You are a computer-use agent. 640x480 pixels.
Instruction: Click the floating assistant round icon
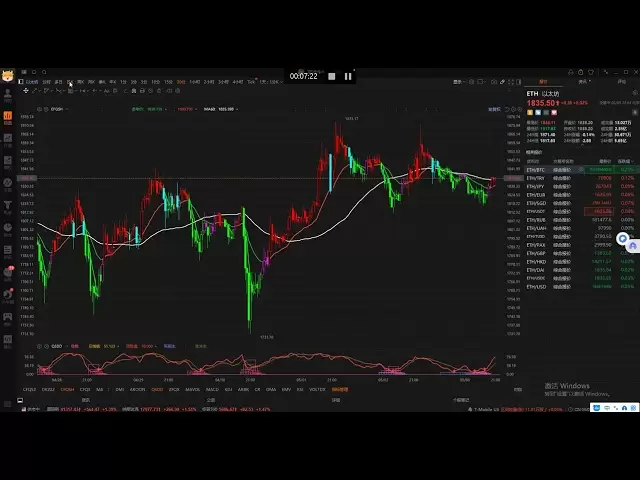[622, 238]
